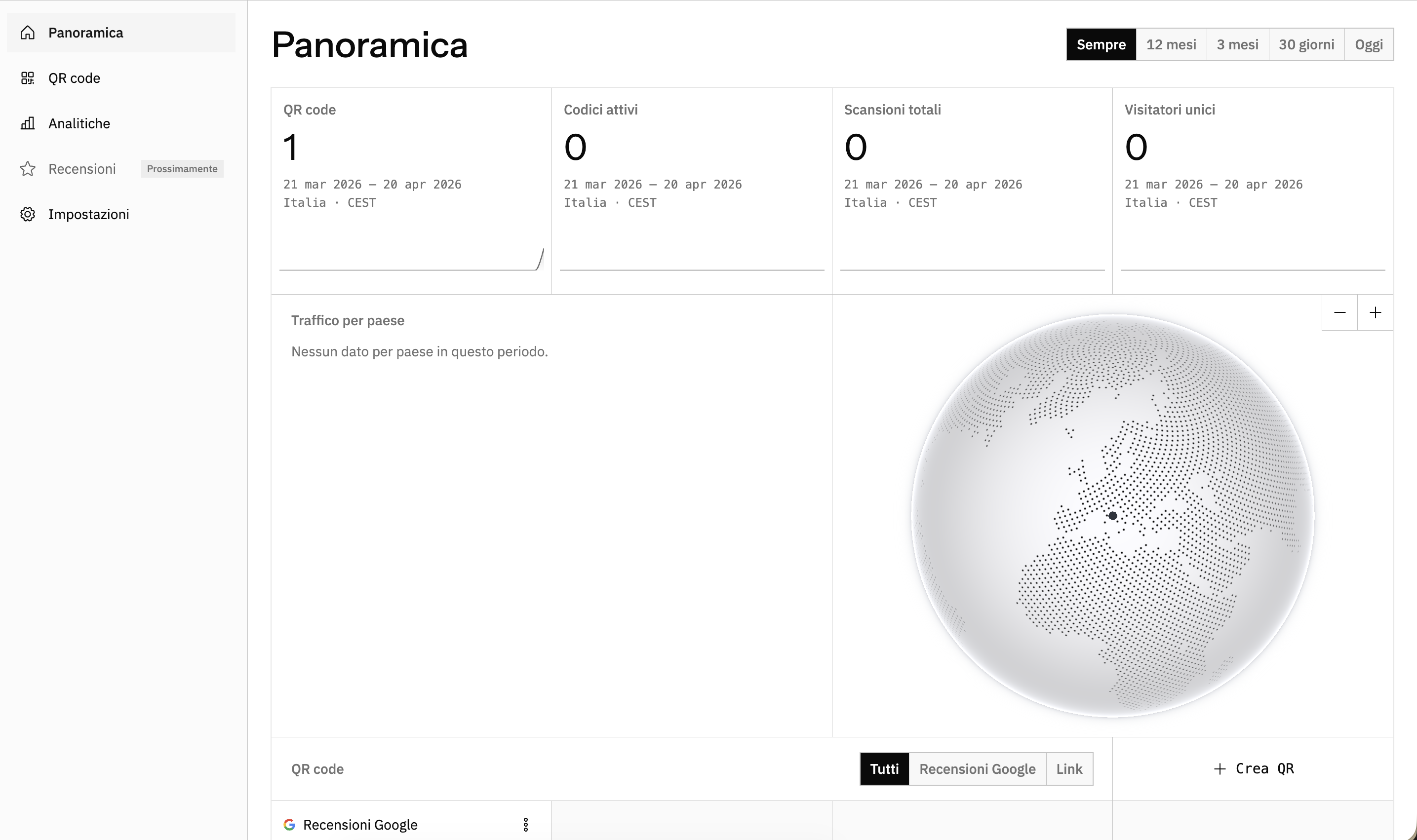
Task: Click the QR code grid icon in sidebar
Action: tap(28, 78)
